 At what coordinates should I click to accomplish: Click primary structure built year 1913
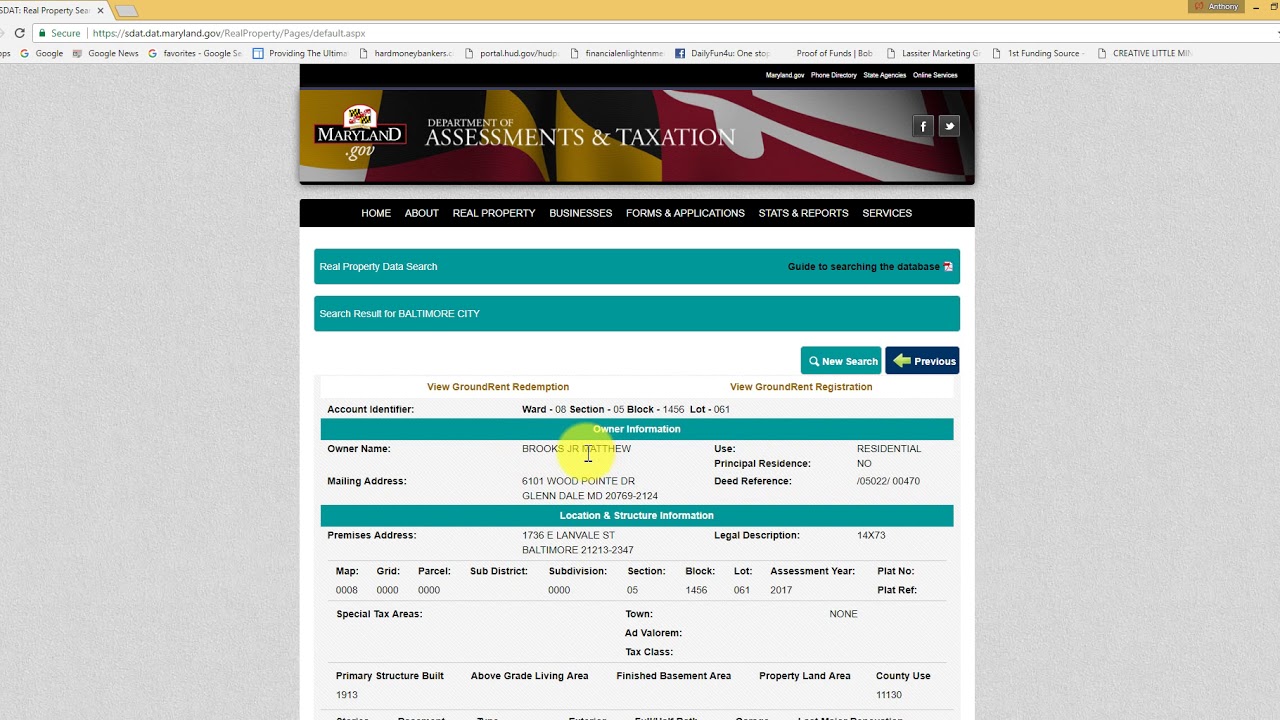point(347,695)
